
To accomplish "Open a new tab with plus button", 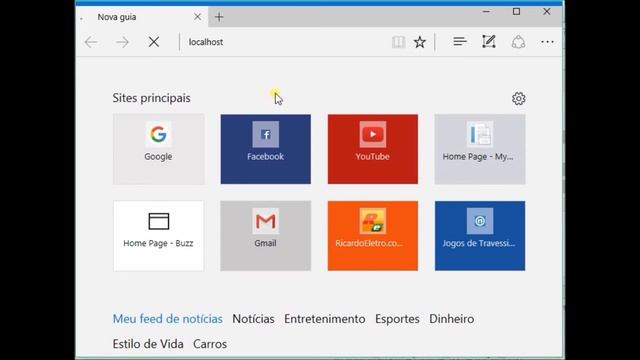I will click(219, 17).
